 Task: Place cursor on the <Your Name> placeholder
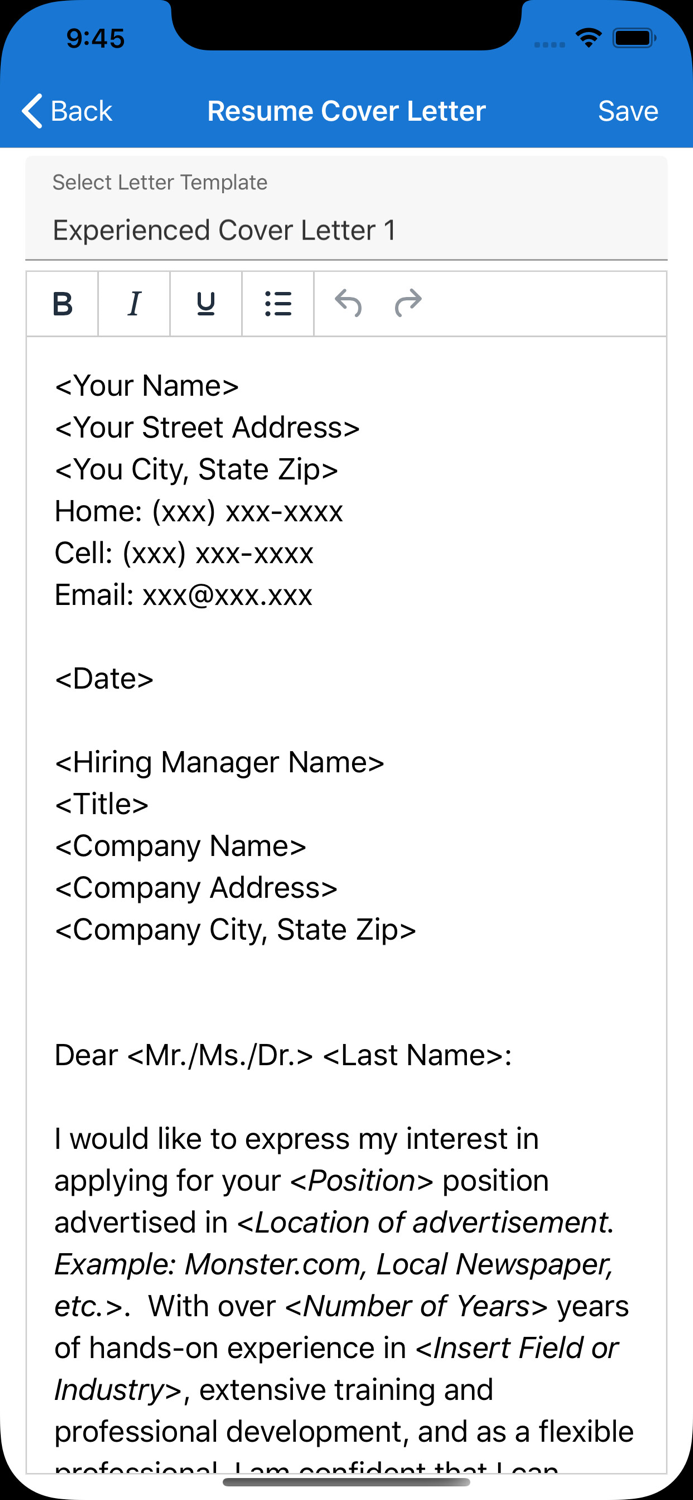pyautogui.click(x=146, y=386)
